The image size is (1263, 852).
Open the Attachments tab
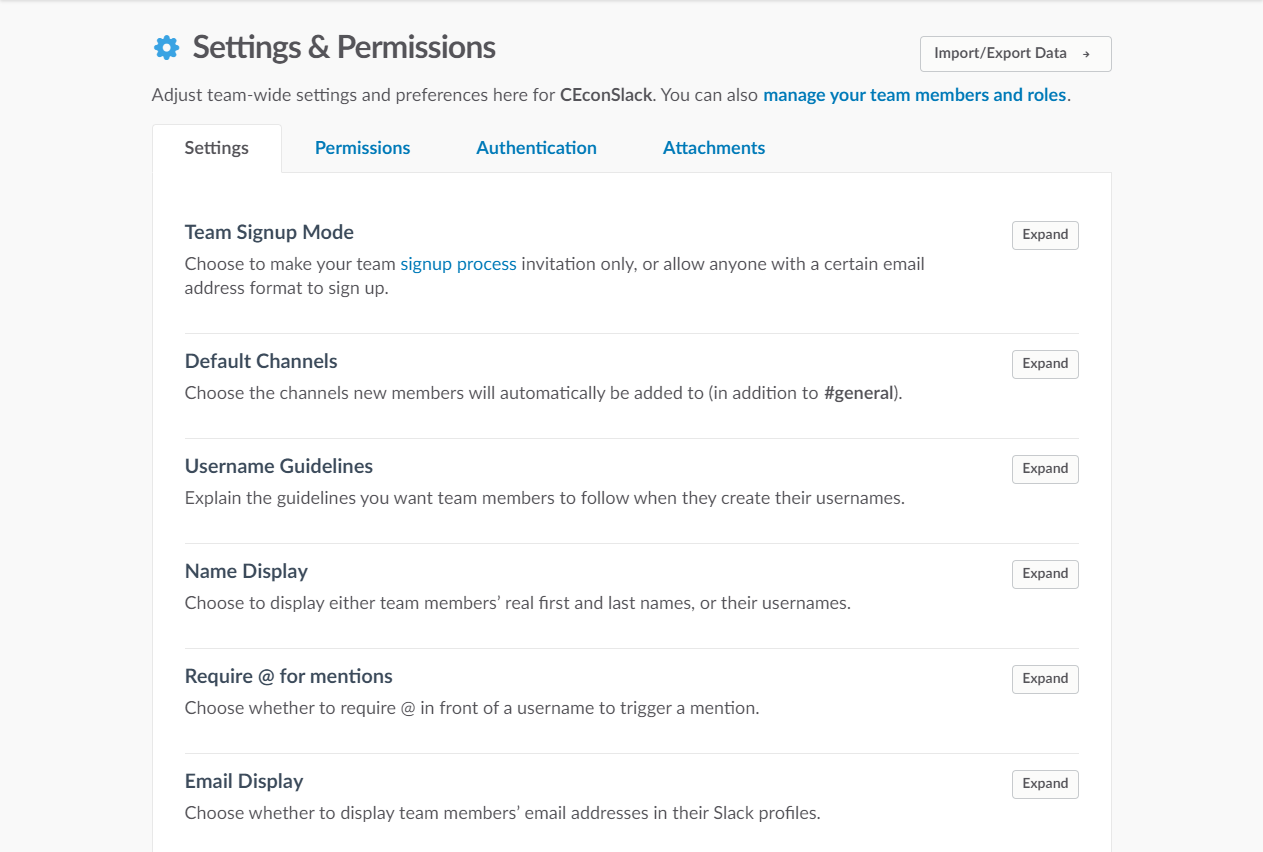click(x=713, y=148)
